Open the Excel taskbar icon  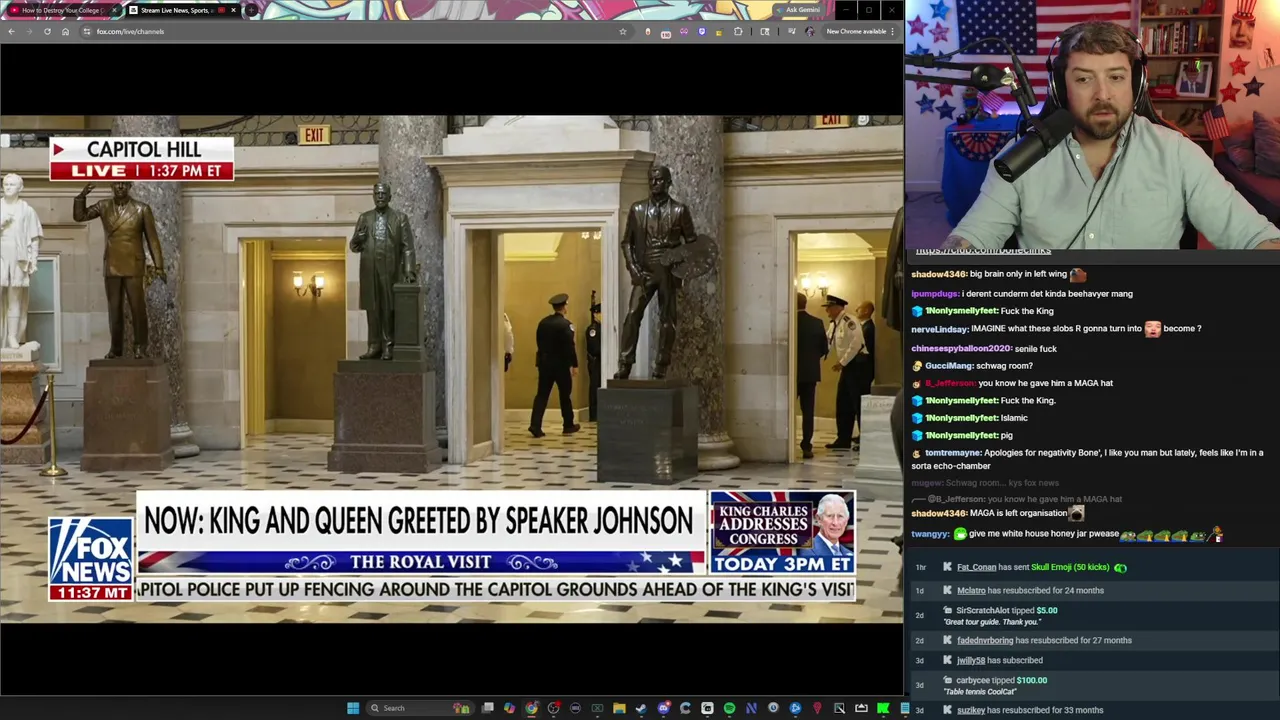coord(597,708)
